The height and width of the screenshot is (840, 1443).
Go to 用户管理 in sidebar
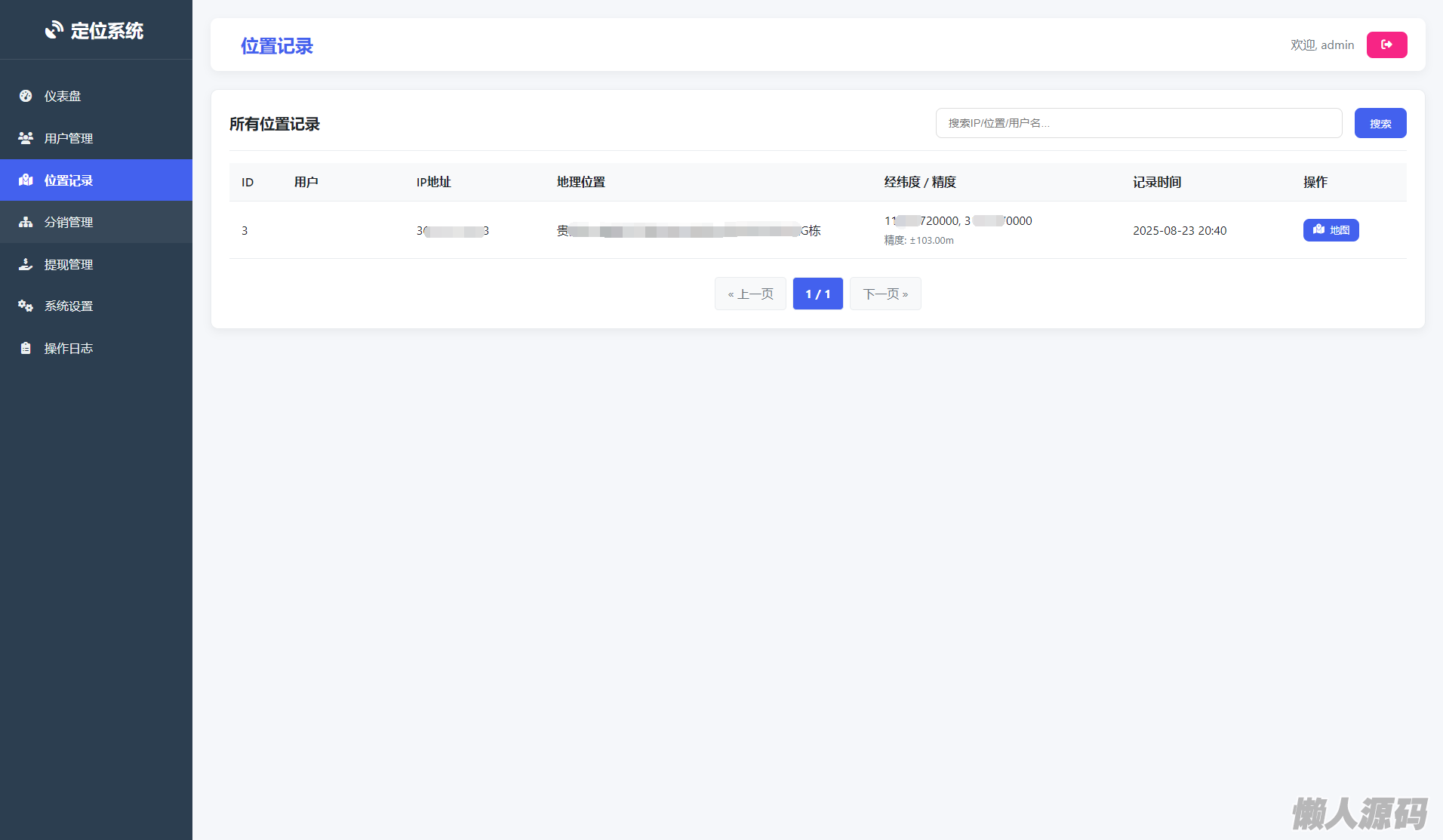(x=69, y=138)
